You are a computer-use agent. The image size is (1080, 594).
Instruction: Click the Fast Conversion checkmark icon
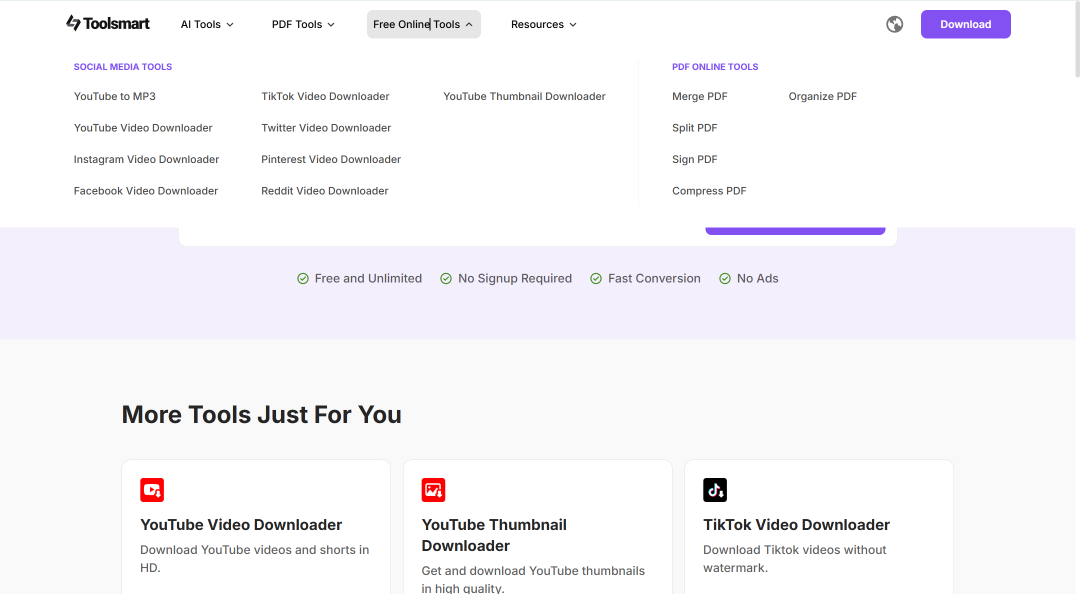click(596, 278)
